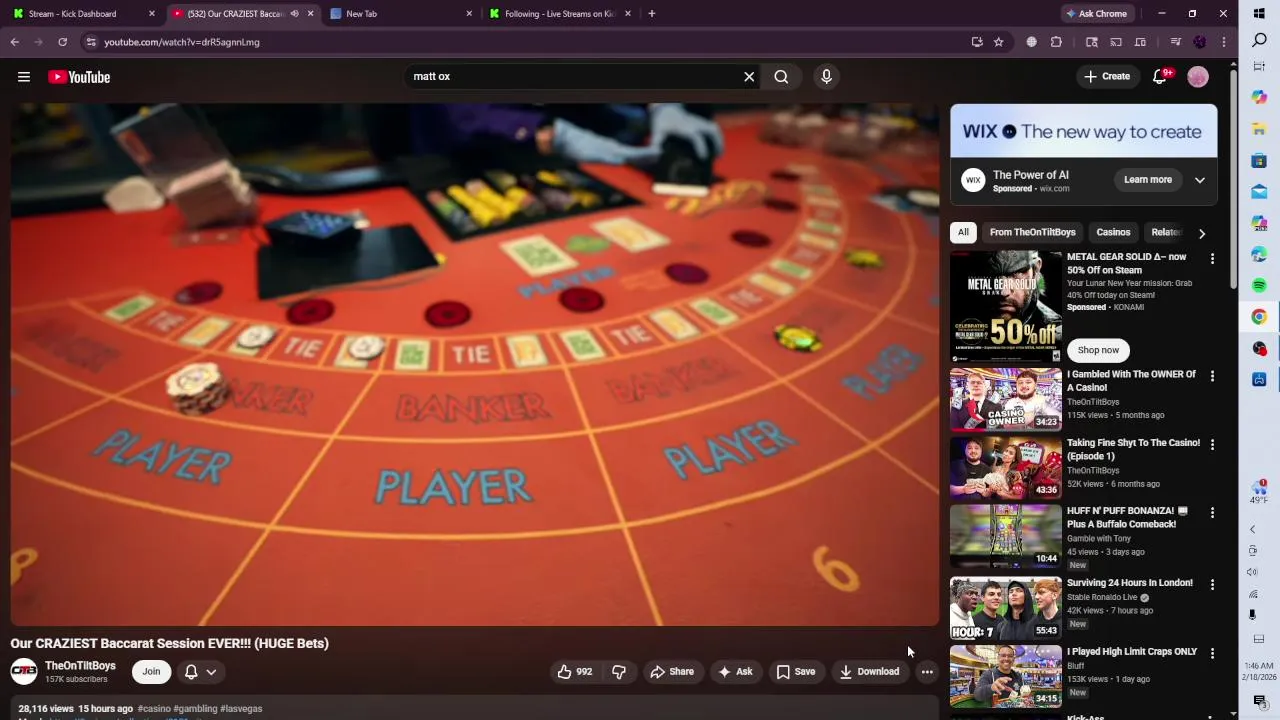Click Shop now on Metal Gear ad
Viewport: 1280px width, 720px height.
[x=1098, y=350]
